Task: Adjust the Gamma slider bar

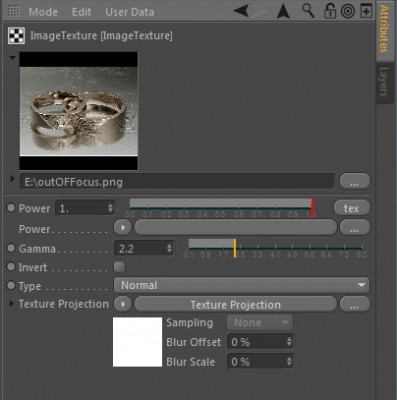Action: (275, 248)
